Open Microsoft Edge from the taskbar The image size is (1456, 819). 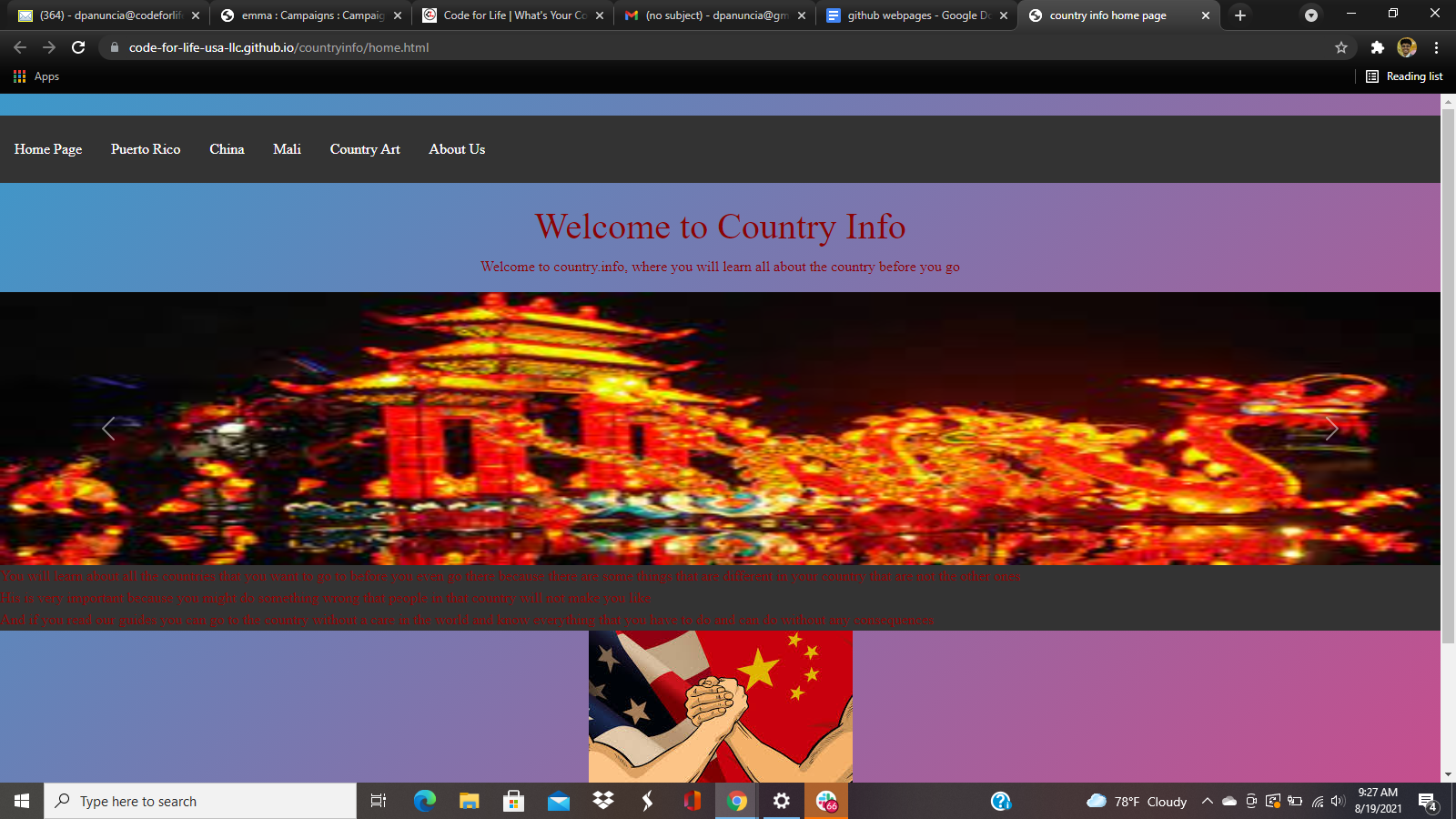pos(424,801)
